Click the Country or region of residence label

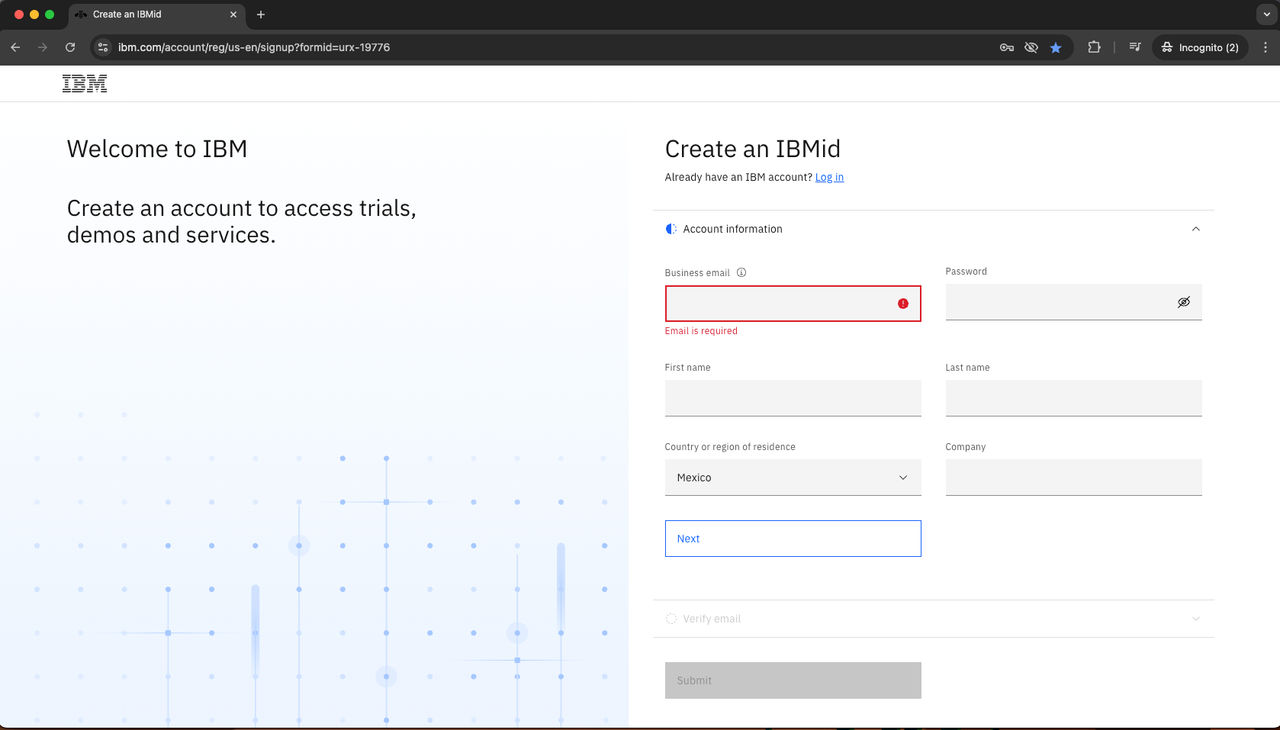[x=730, y=447]
